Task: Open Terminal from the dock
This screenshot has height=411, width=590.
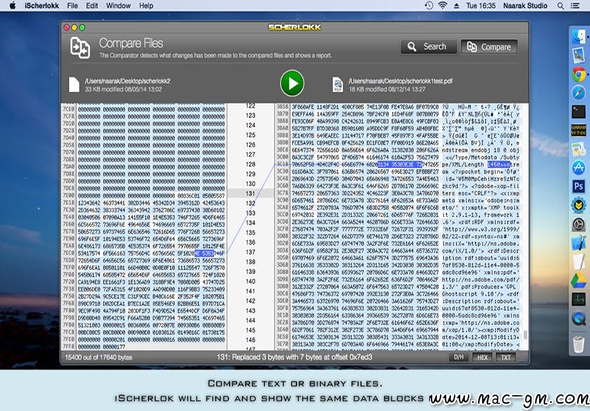Action: tap(579, 111)
